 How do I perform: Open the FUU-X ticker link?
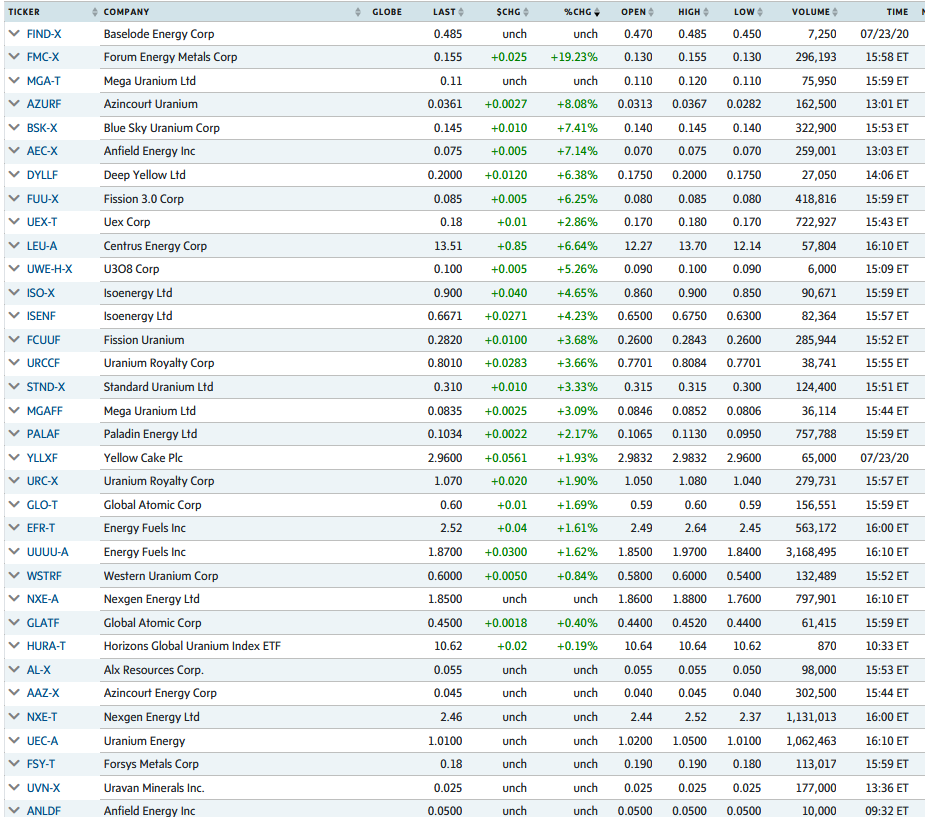click(x=42, y=199)
